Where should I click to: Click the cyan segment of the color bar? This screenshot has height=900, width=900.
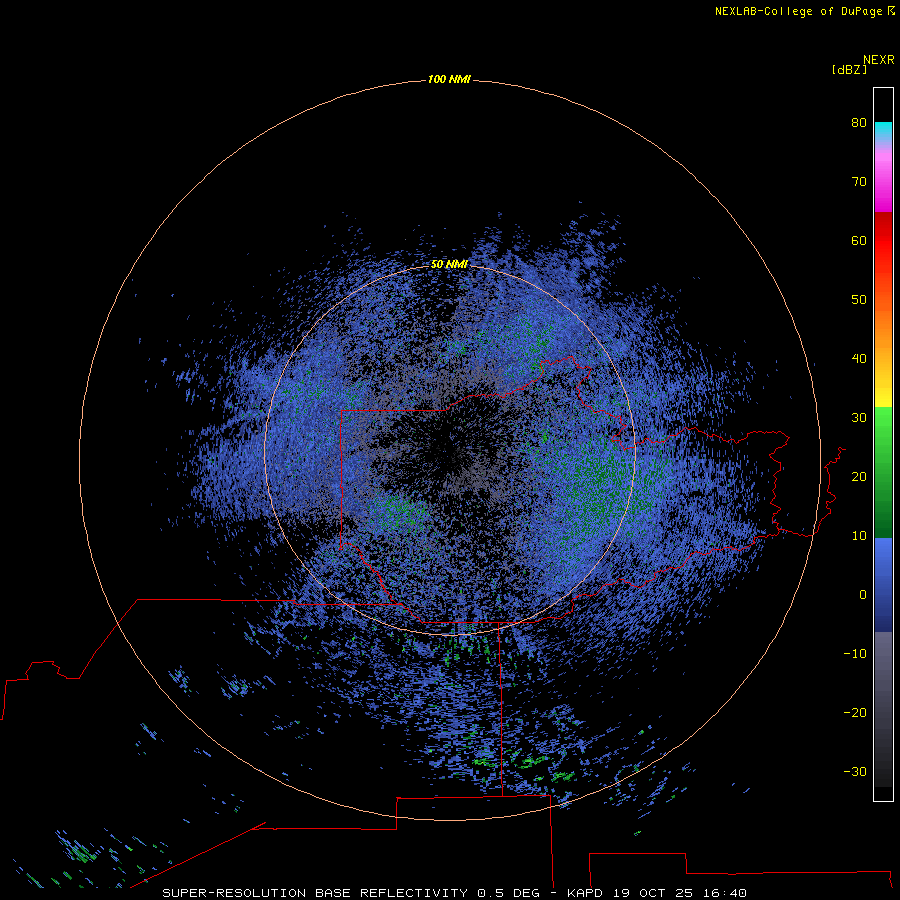pyautogui.click(x=883, y=129)
